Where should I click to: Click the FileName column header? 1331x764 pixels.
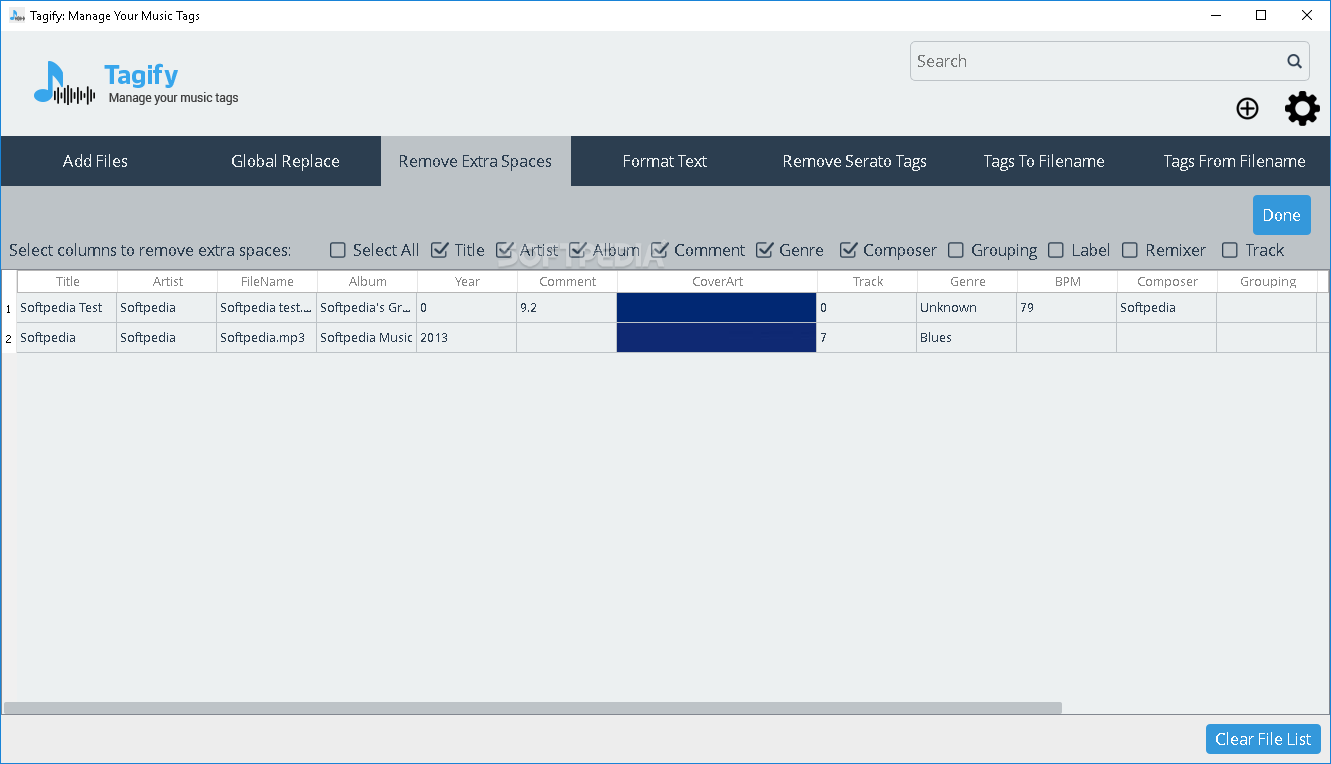(x=267, y=281)
